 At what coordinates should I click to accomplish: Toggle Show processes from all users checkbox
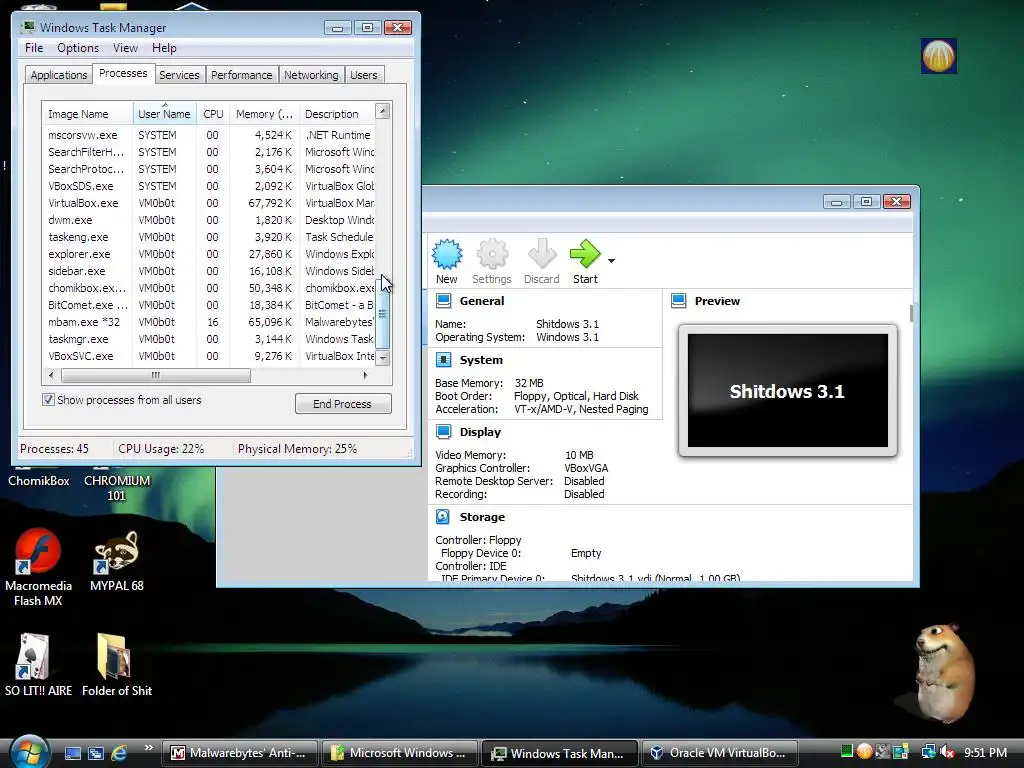coord(48,400)
